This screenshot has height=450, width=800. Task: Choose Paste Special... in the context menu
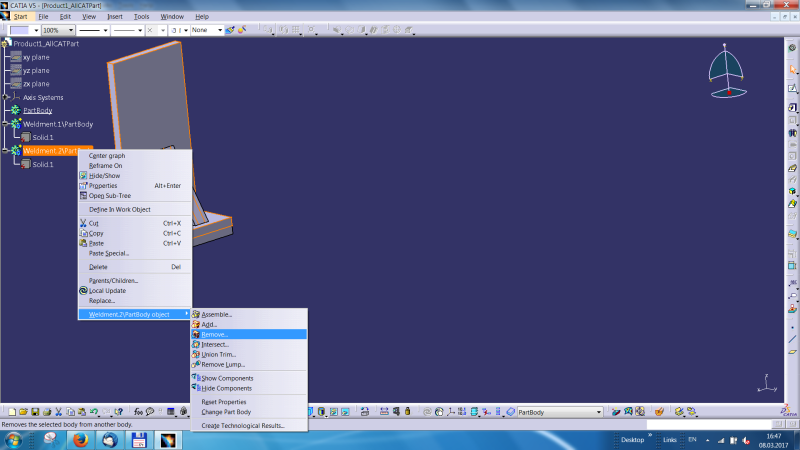pyautogui.click(x=135, y=253)
